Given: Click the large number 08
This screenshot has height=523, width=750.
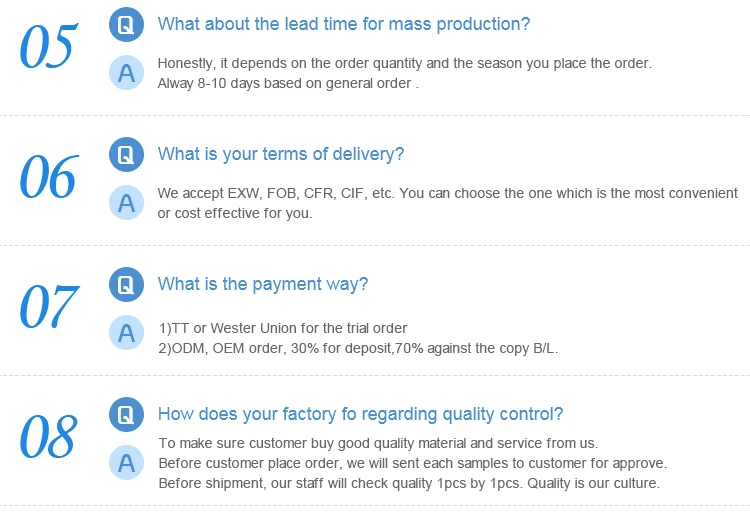Looking at the screenshot, I should (x=48, y=437).
